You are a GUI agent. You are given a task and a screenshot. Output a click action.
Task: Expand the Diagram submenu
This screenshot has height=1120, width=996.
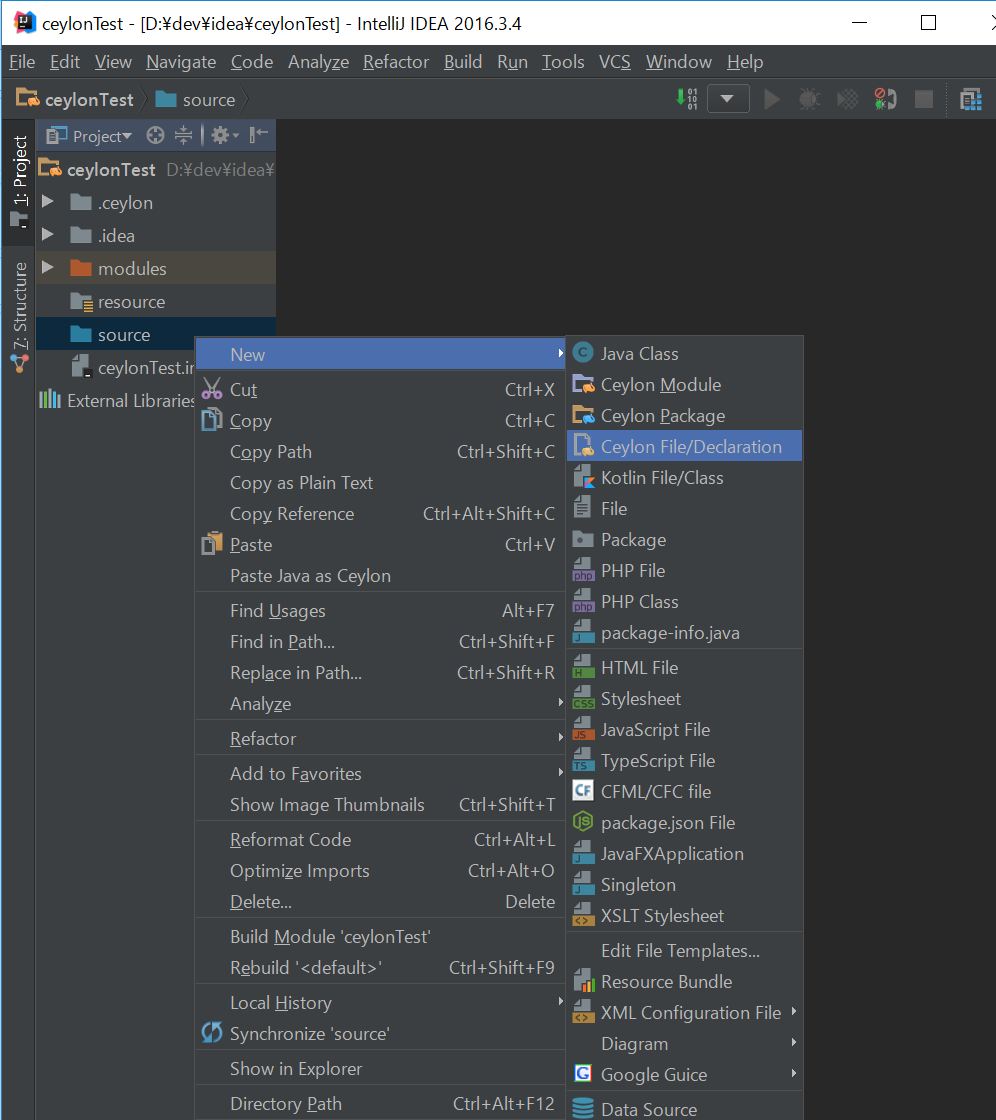click(684, 1044)
